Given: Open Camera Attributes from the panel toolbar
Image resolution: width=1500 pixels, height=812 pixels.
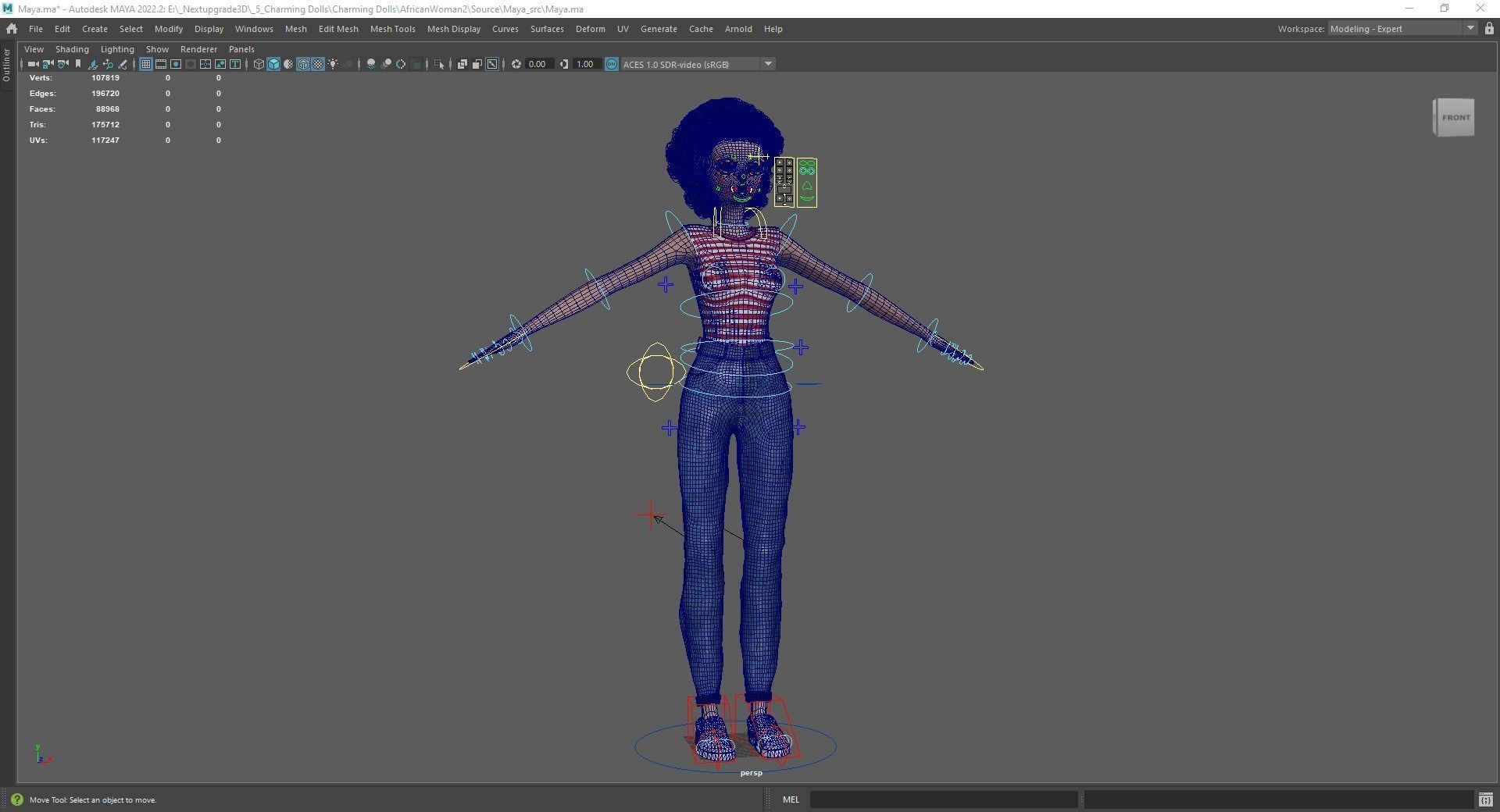Looking at the screenshot, I should pos(62,64).
